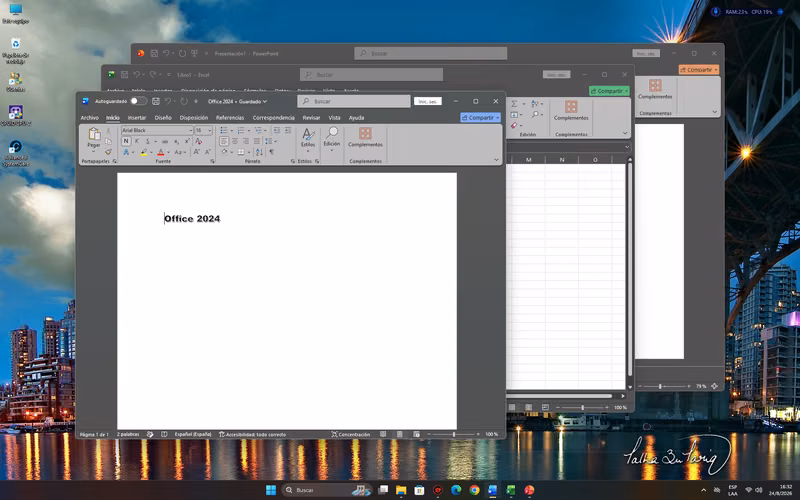This screenshot has width=800, height=500.
Task: Click the bullet list icon in Word
Action: point(223,131)
